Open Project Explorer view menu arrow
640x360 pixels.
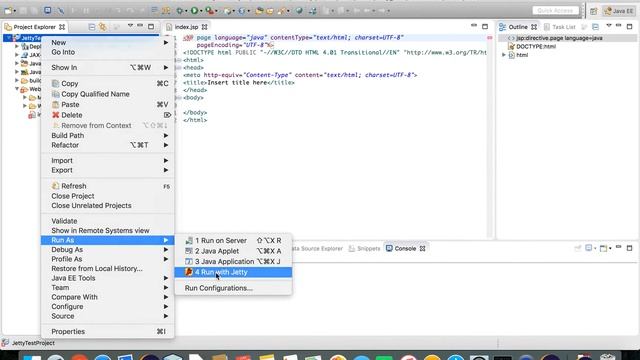coord(130,26)
